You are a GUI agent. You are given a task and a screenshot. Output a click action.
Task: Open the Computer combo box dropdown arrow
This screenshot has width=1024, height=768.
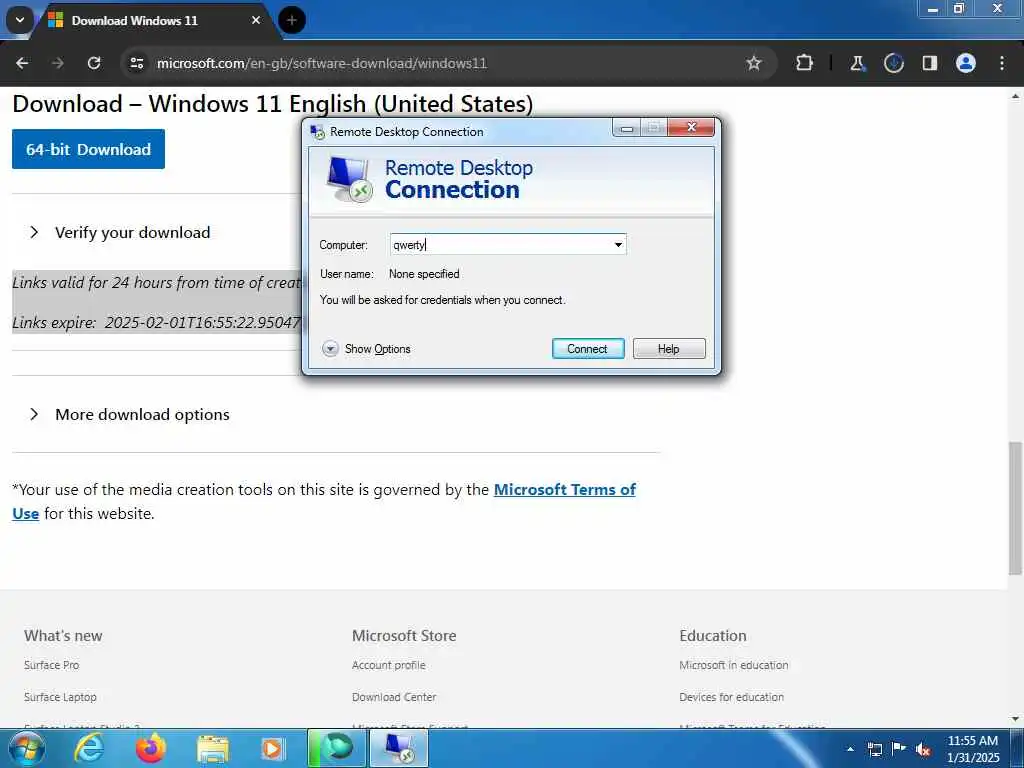click(618, 245)
